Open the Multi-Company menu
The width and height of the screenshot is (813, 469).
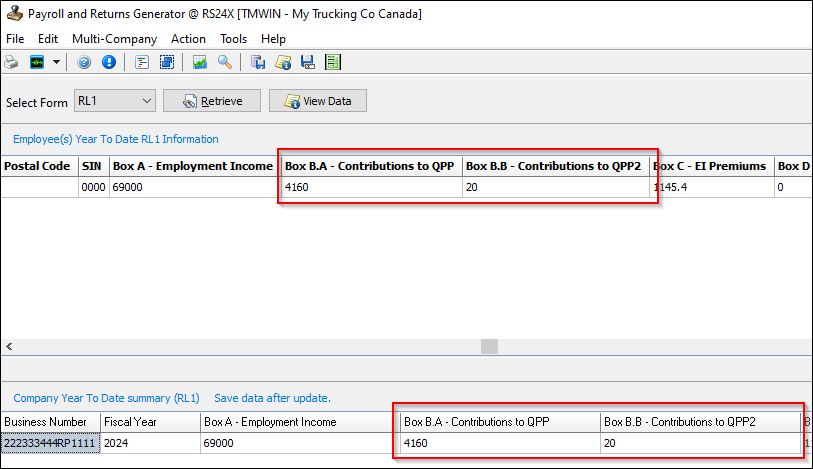point(114,39)
